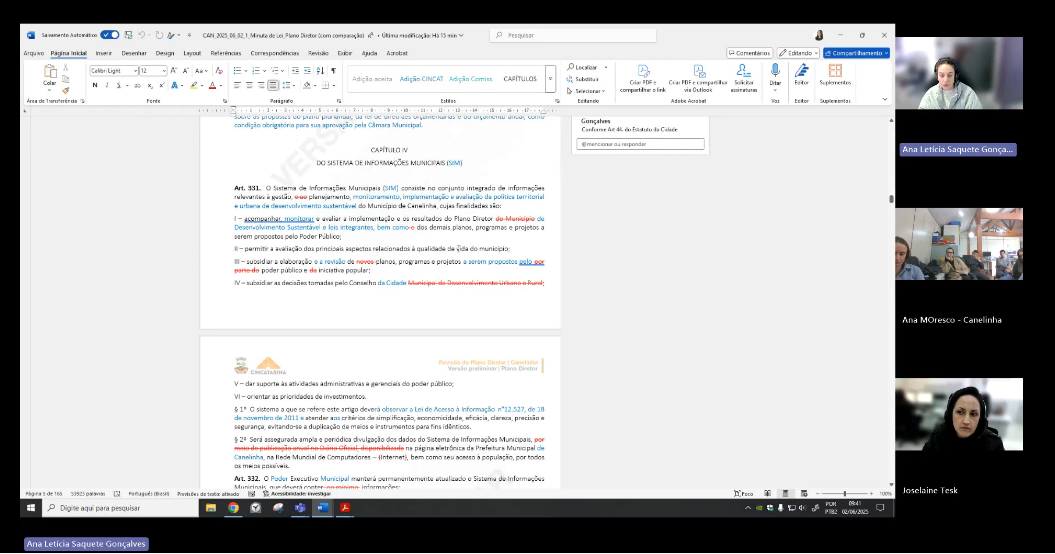Toggle italic formatting
This screenshot has height=554, width=1055.
[x=106, y=85]
